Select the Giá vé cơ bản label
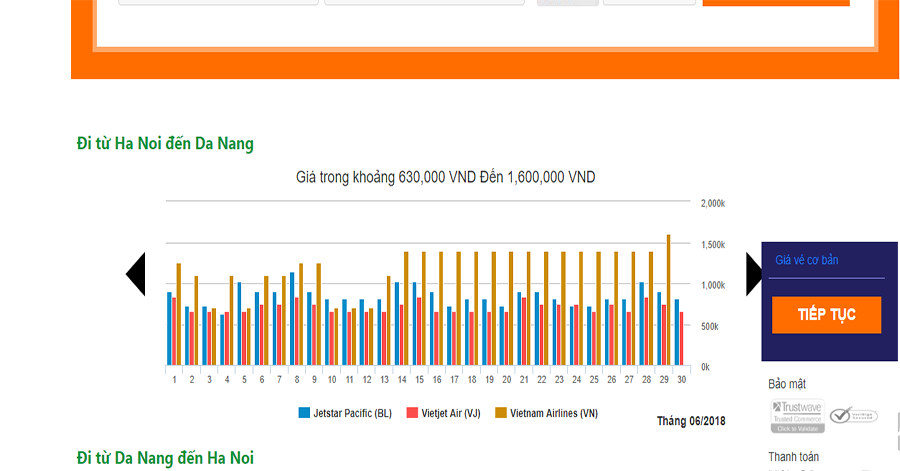The width and height of the screenshot is (900, 471). [806, 260]
